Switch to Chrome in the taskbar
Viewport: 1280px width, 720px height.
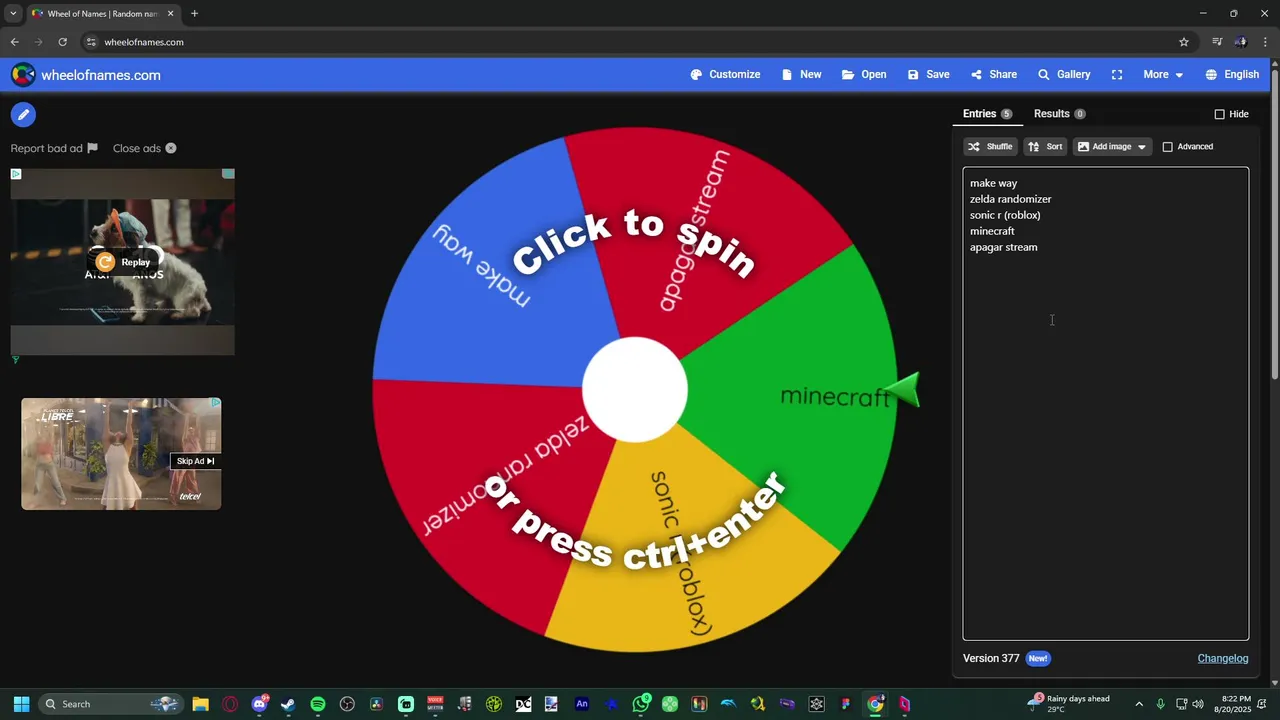[x=875, y=704]
